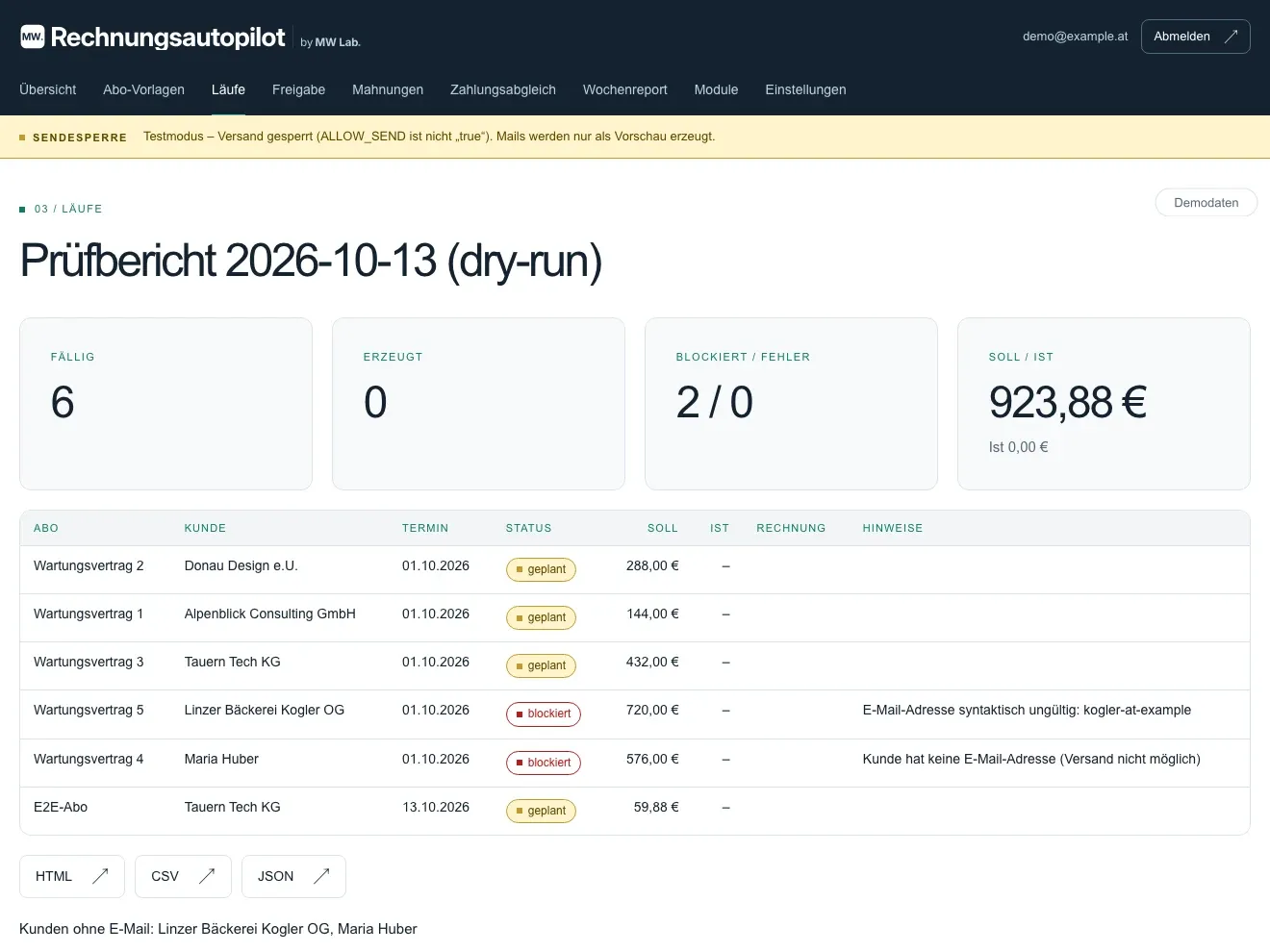Click the blockiert badge for Wartungsvertrag 5
1270x952 pixels.
[x=544, y=714]
